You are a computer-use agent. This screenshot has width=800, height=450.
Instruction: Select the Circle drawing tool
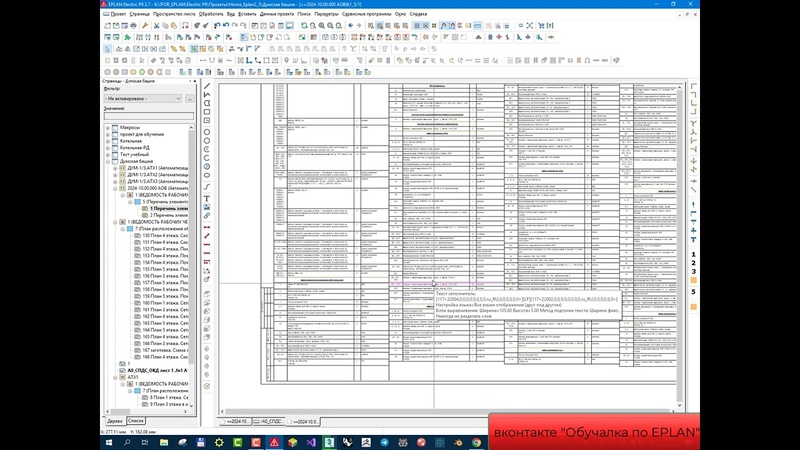coord(207,132)
